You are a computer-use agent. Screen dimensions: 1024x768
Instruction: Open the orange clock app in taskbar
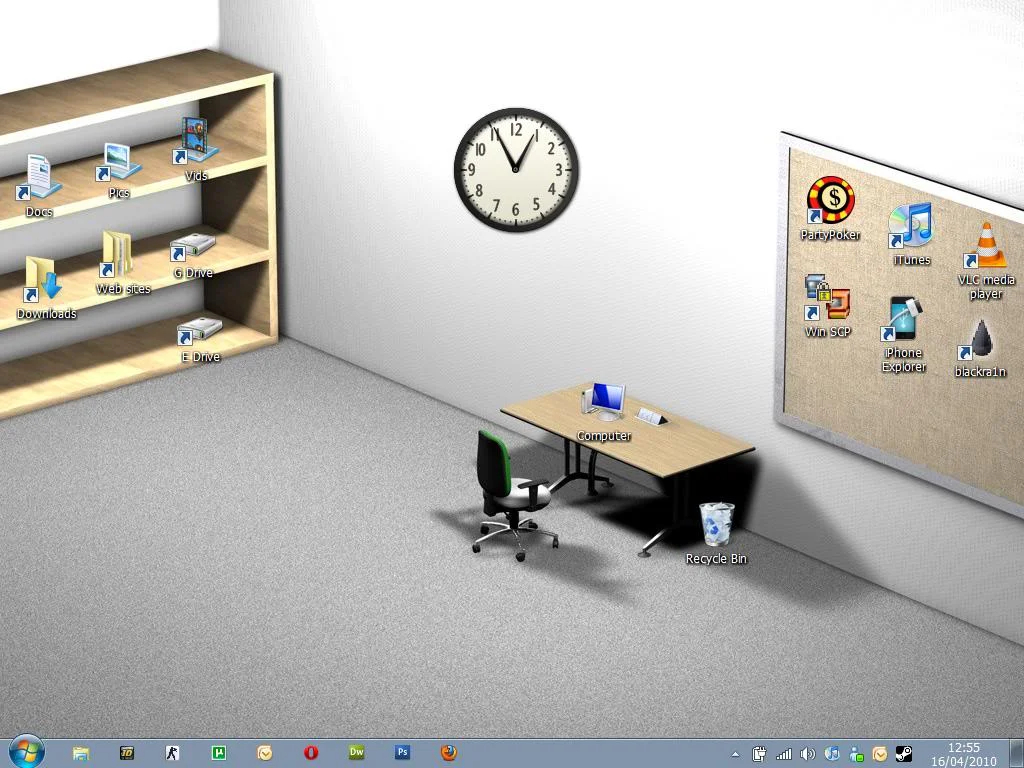point(264,753)
